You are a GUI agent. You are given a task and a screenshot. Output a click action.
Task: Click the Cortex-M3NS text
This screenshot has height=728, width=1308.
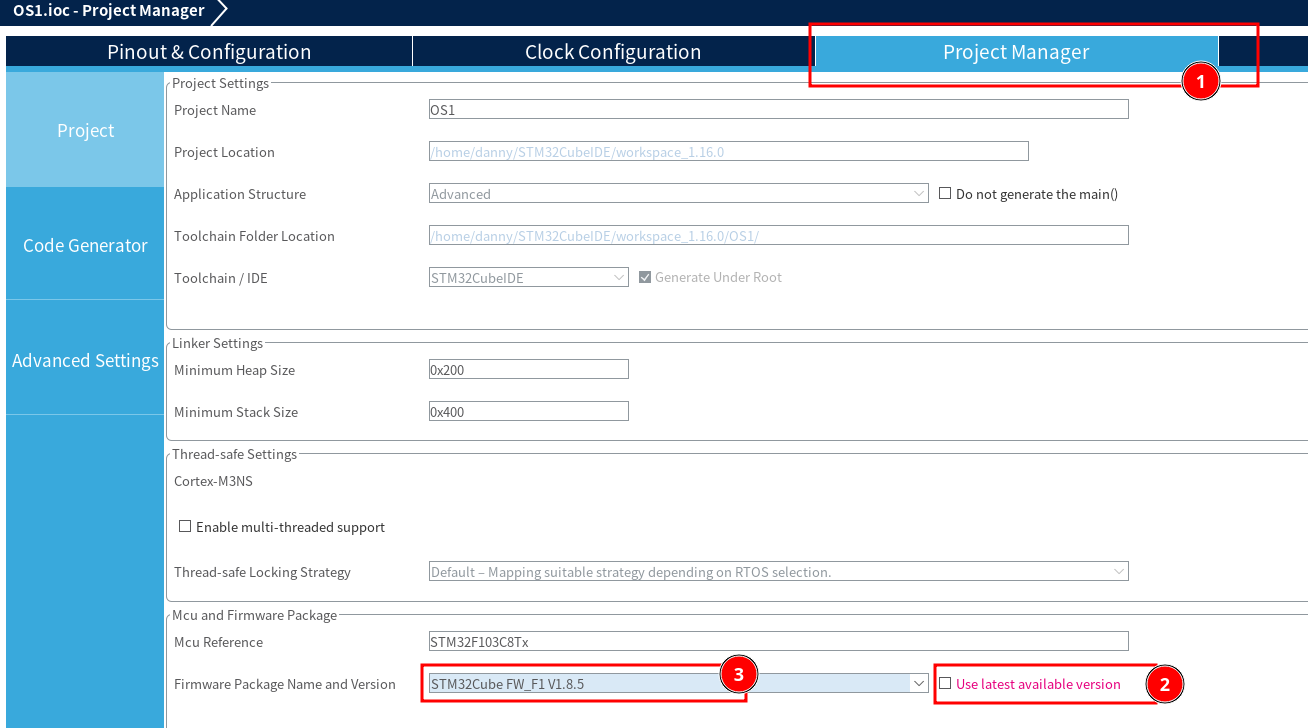pyautogui.click(x=213, y=481)
